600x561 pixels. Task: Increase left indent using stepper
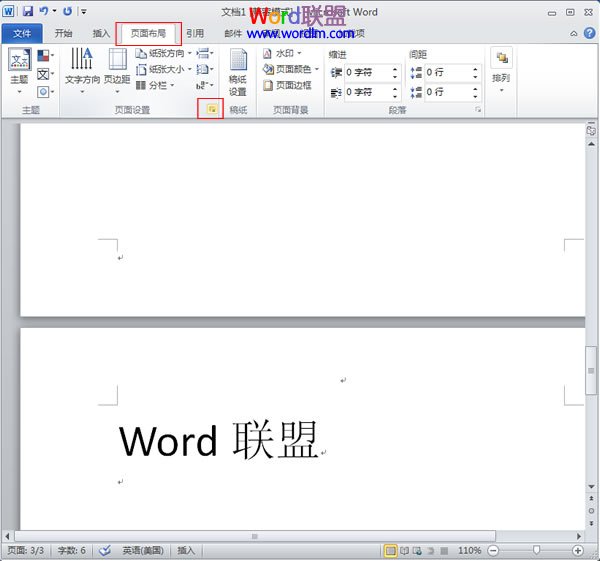[x=395, y=69]
